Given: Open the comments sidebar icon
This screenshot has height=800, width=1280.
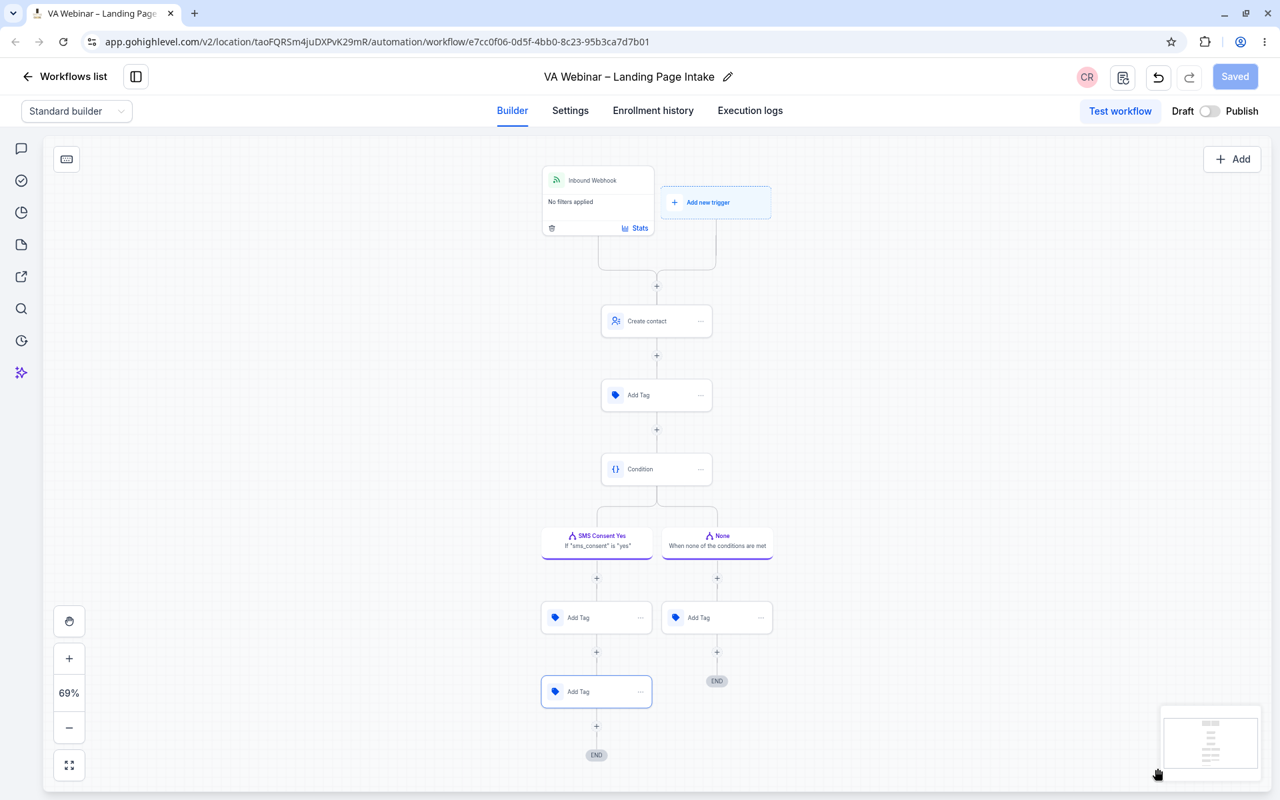Looking at the screenshot, I should pyautogui.click(x=21, y=149).
